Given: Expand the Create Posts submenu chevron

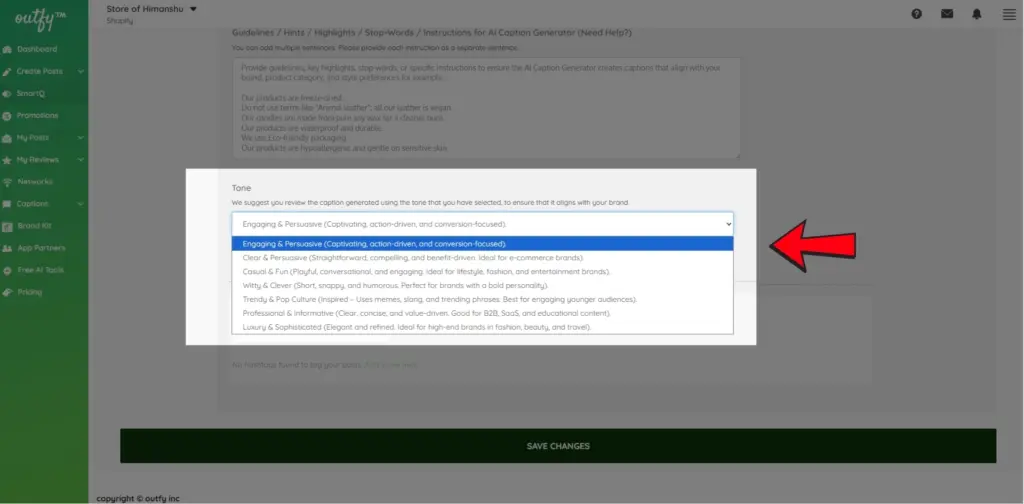Looking at the screenshot, I should (x=81, y=71).
